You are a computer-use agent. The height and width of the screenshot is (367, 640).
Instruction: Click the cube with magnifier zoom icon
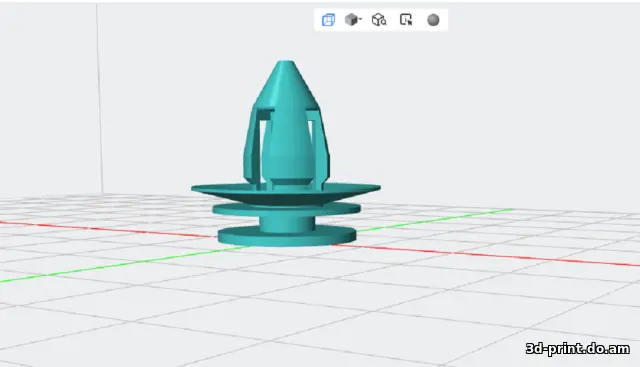point(379,20)
